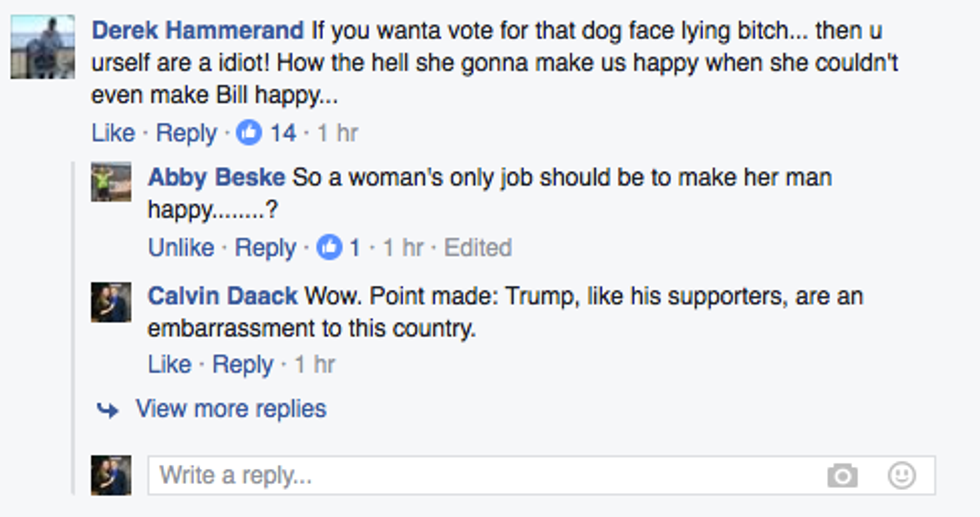Like Derek Hammerand's comment

pos(112,132)
